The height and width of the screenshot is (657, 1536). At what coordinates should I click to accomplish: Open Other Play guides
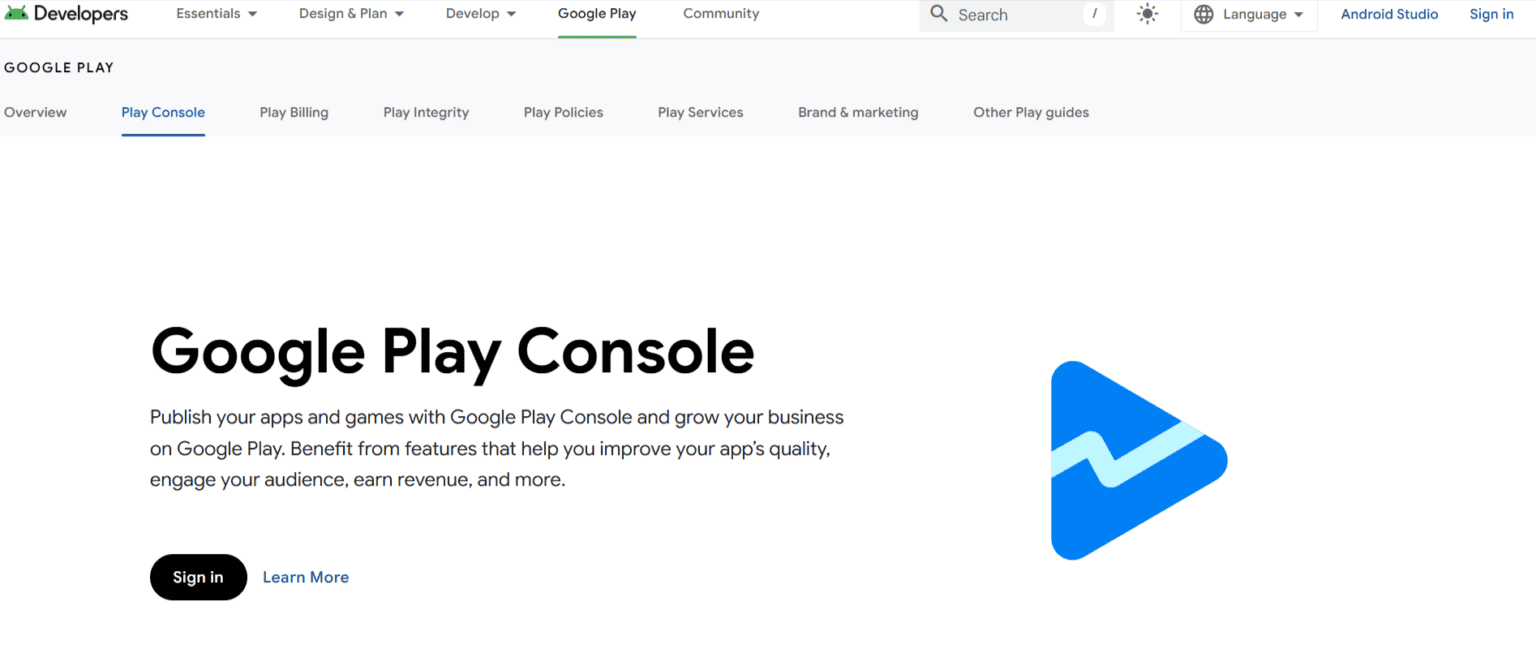[x=1031, y=112]
